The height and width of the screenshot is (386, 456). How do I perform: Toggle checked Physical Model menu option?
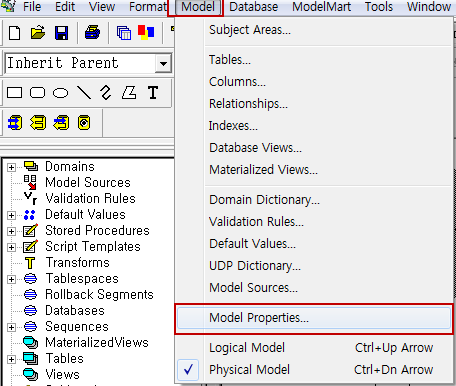tap(313, 370)
